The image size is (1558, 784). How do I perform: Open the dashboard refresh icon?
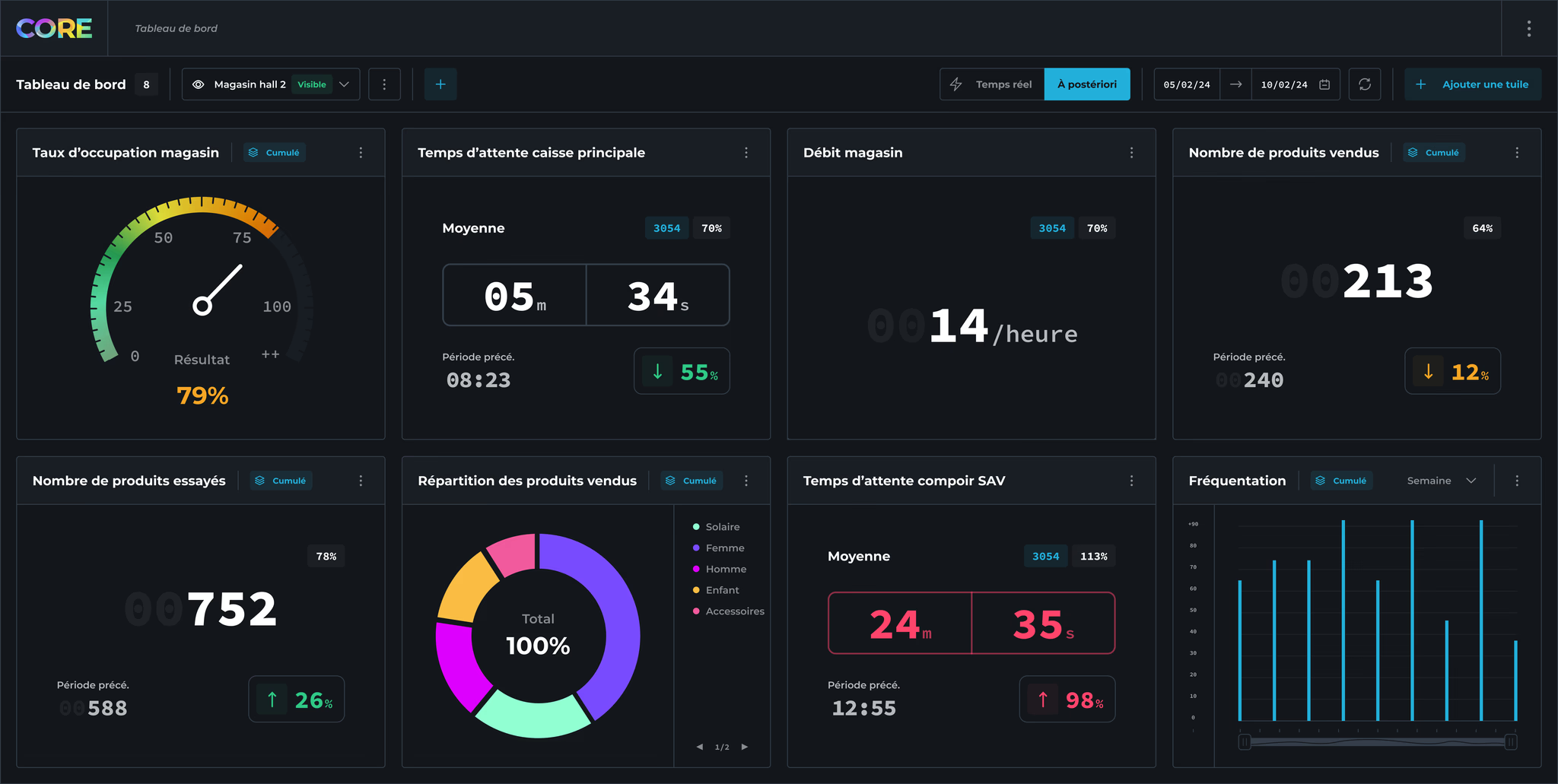[x=1365, y=84]
